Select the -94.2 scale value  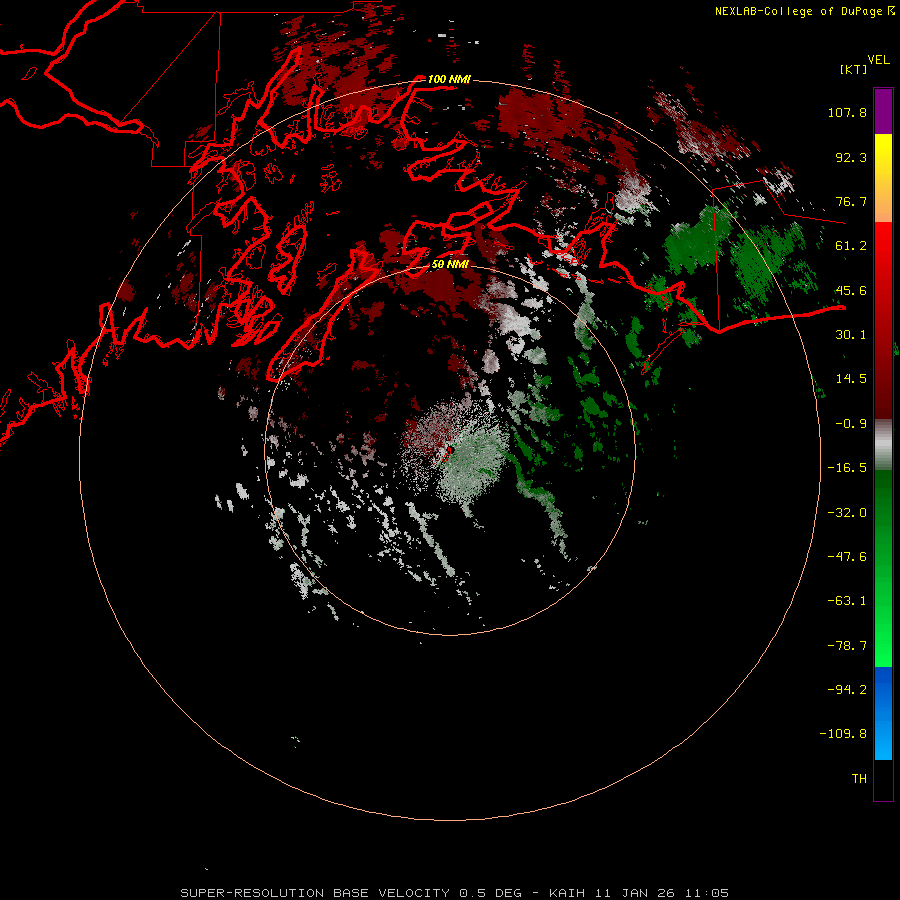coord(847,690)
